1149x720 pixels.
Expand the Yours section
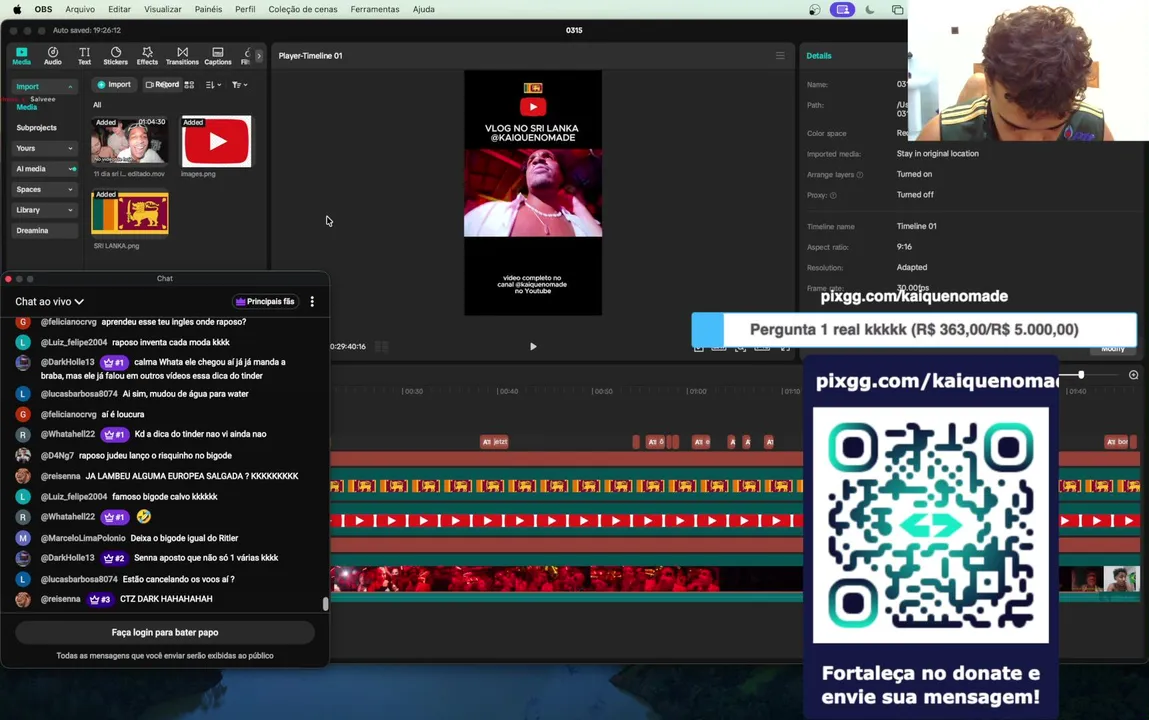click(x=45, y=149)
